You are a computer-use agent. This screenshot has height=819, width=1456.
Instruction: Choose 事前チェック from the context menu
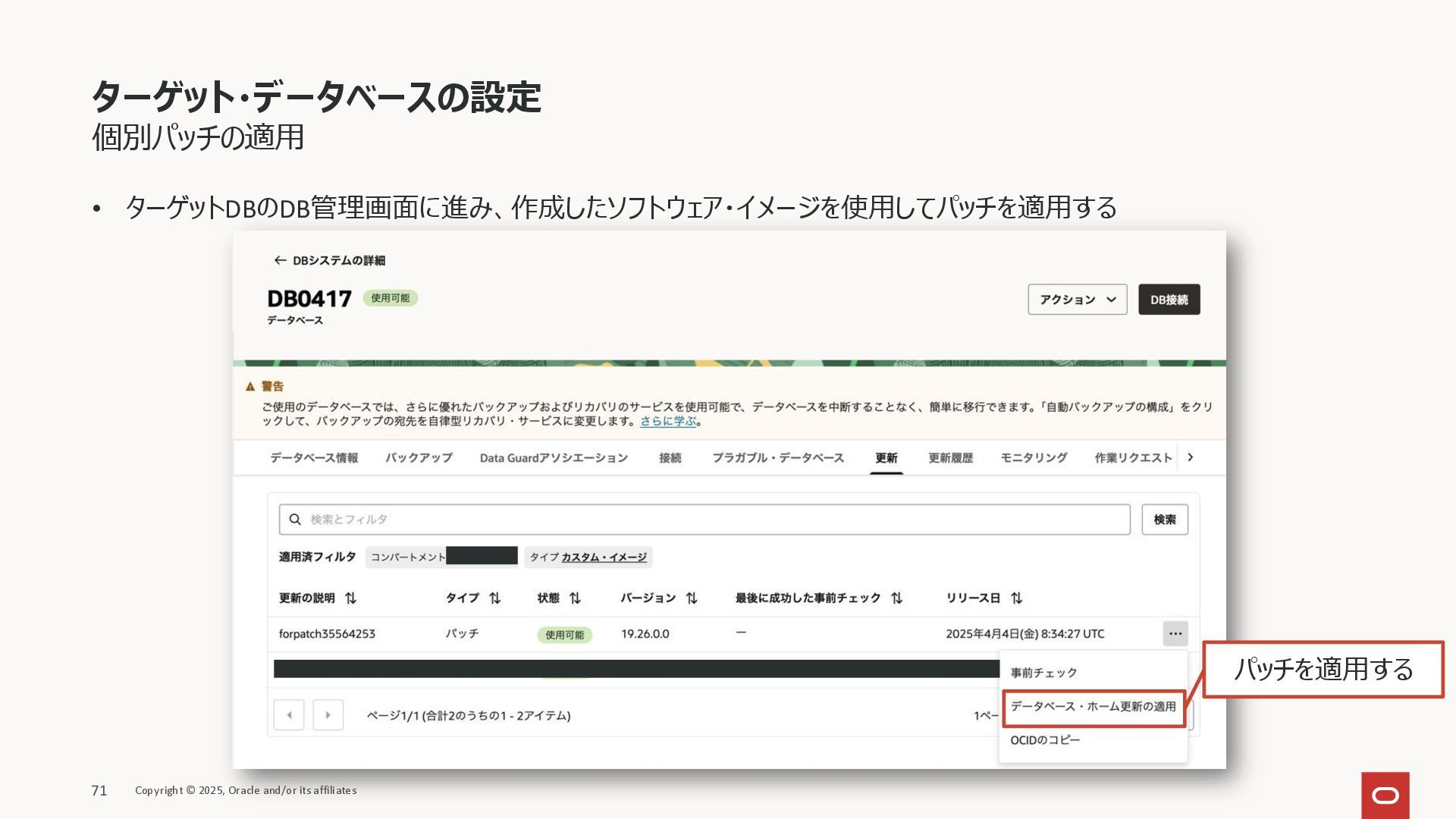[1043, 673]
